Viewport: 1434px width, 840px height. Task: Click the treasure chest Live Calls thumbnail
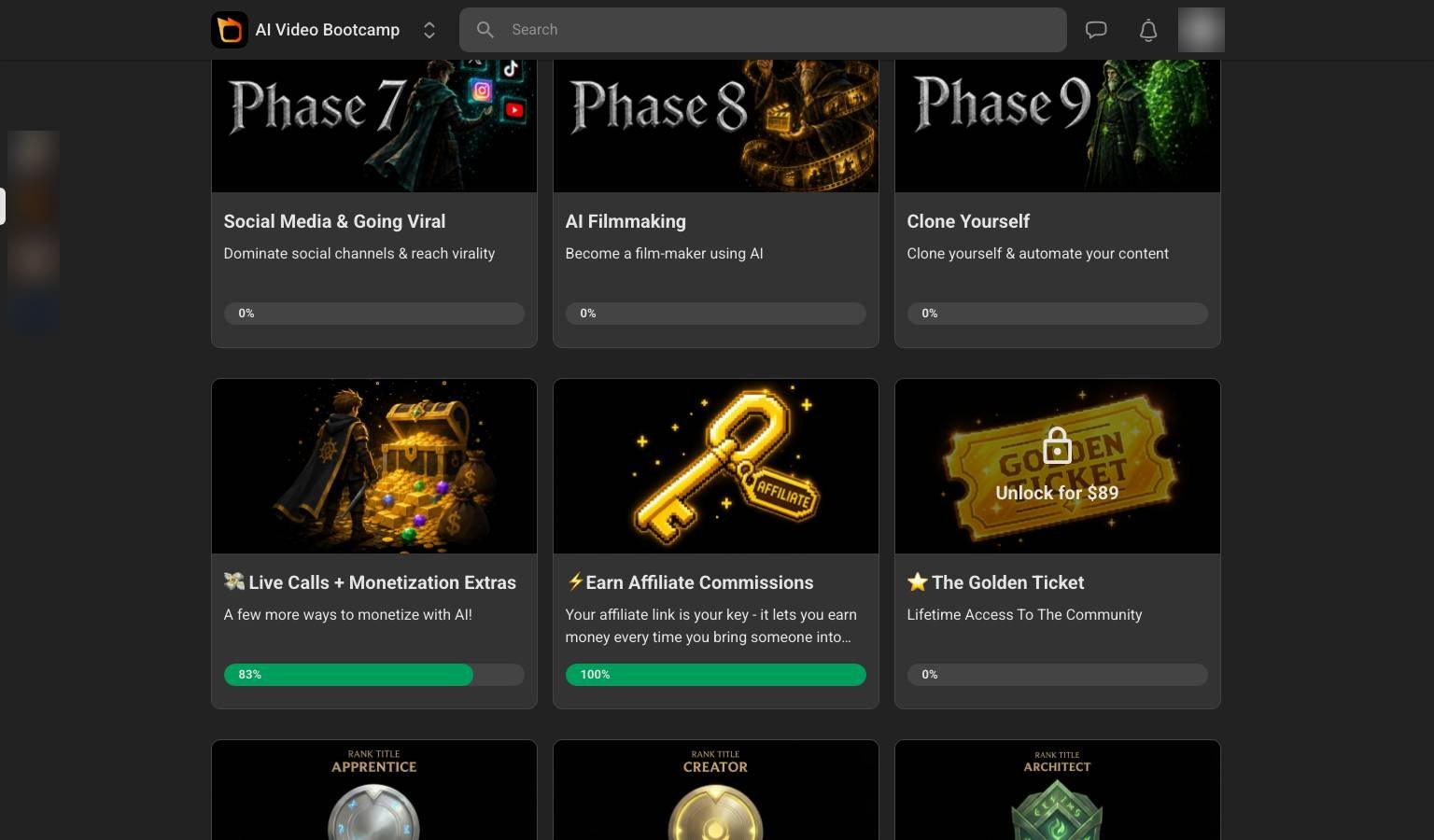point(374,466)
